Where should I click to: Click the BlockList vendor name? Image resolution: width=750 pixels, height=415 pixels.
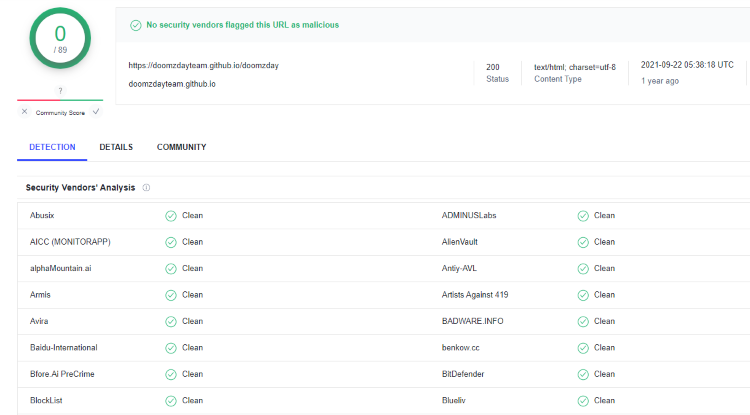point(46,400)
